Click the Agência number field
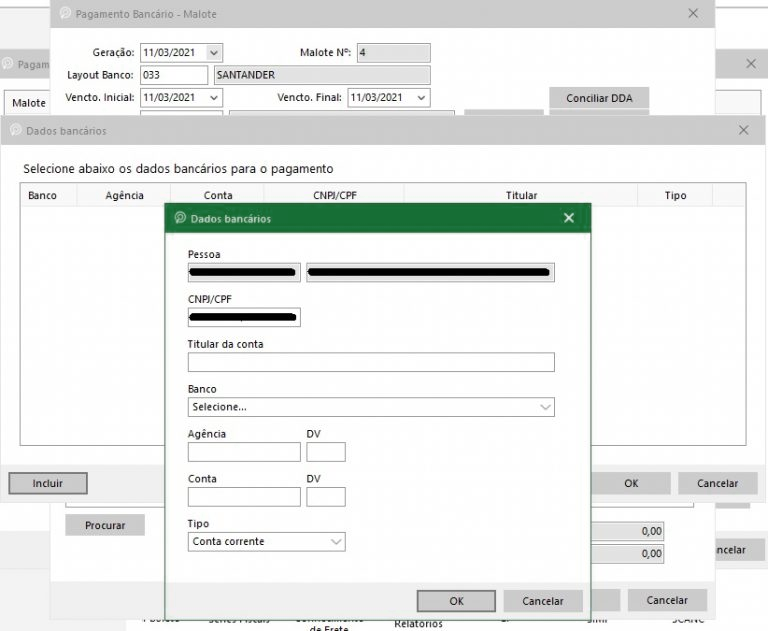768x631 pixels. tap(244, 452)
